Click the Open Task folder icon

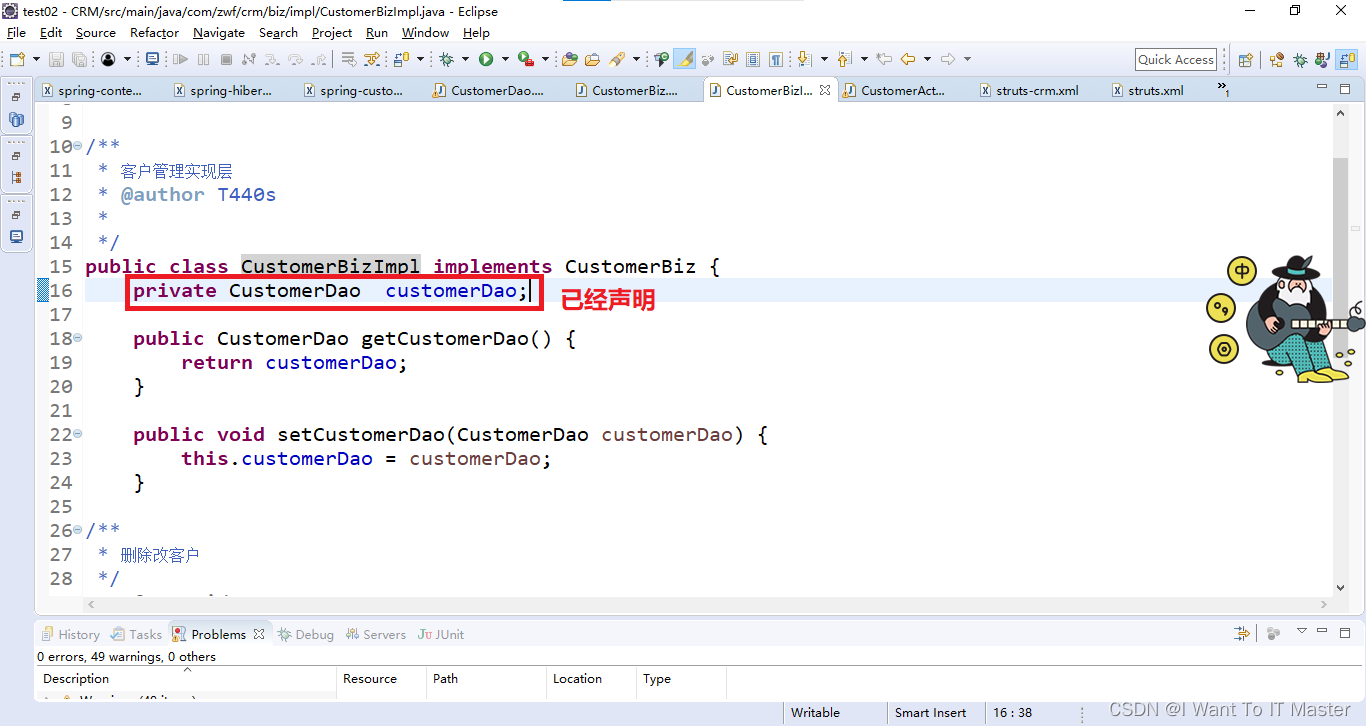click(x=592, y=59)
